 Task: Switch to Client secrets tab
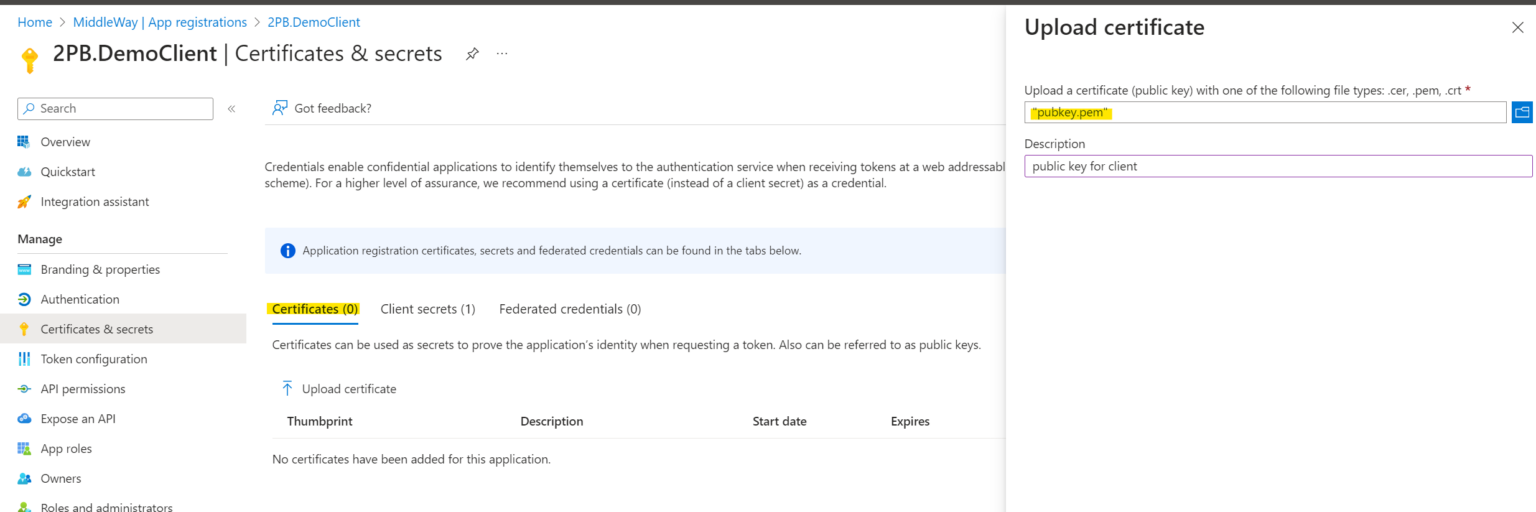pyautogui.click(x=427, y=309)
